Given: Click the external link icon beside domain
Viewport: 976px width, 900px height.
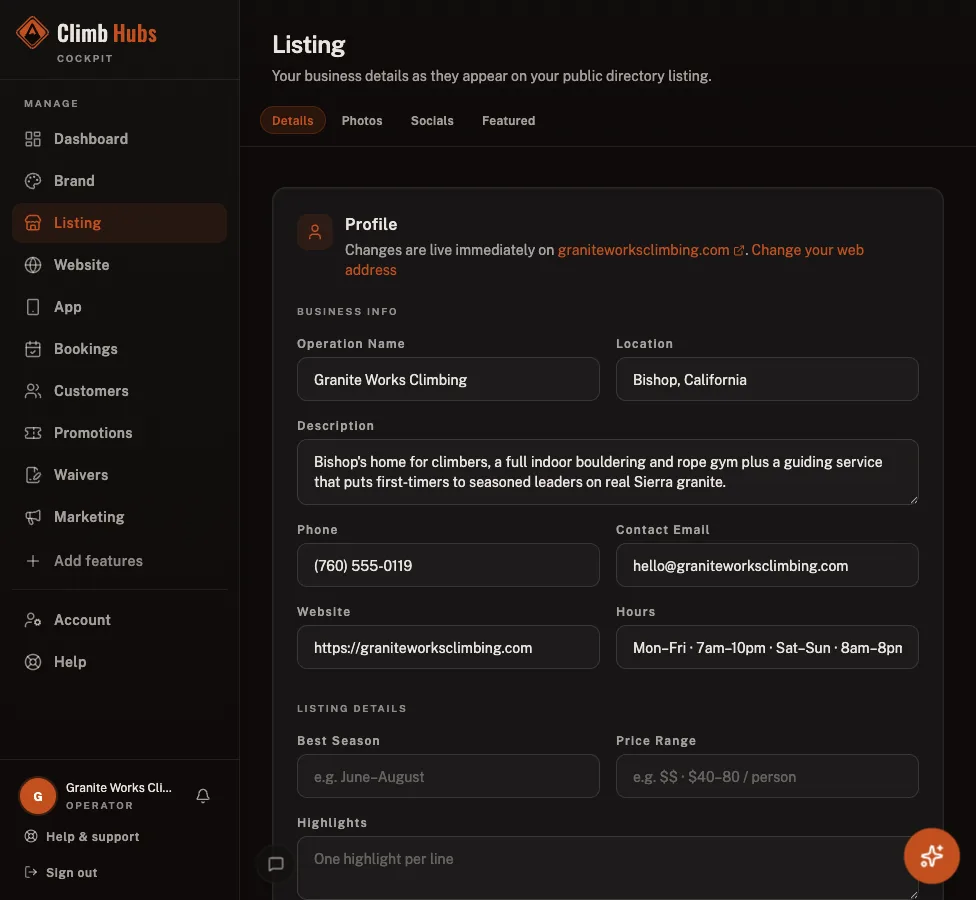Looking at the screenshot, I should tap(738, 251).
